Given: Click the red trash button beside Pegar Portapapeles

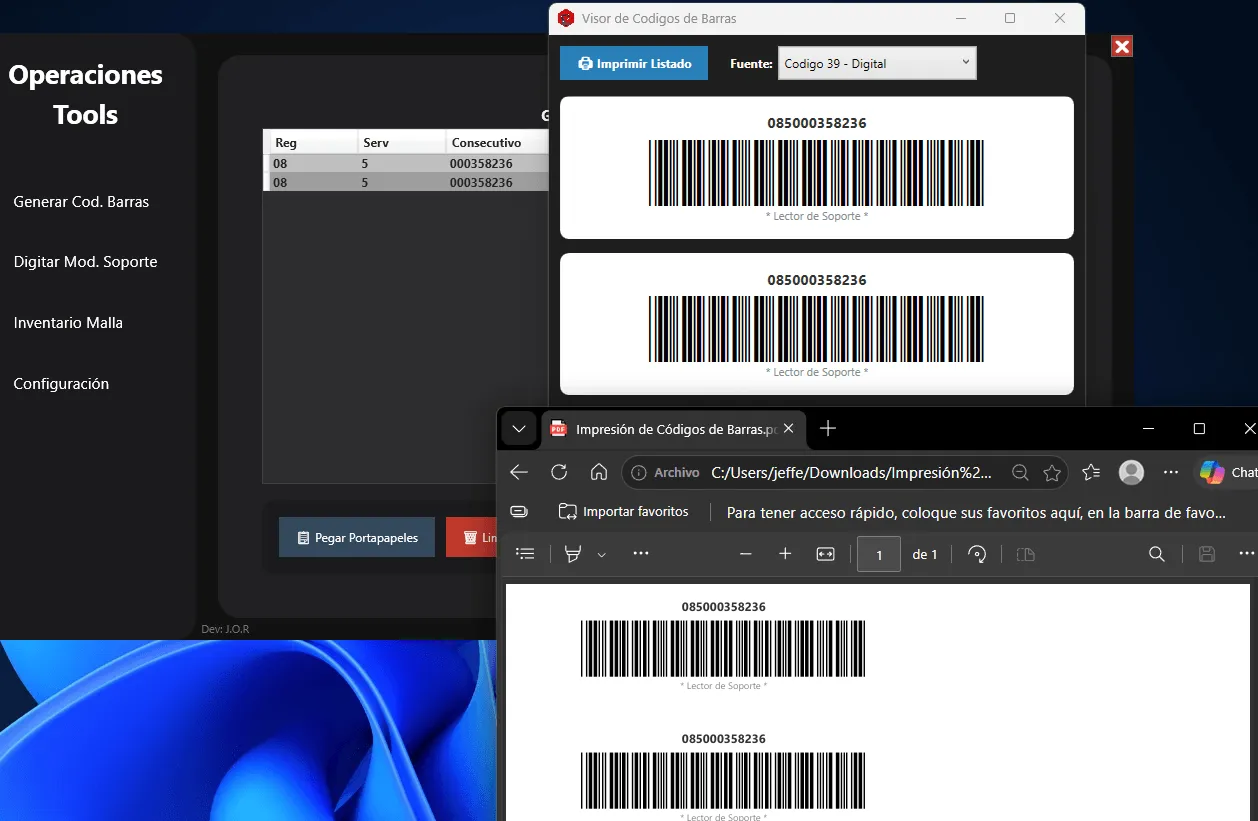Looking at the screenshot, I should [x=472, y=537].
